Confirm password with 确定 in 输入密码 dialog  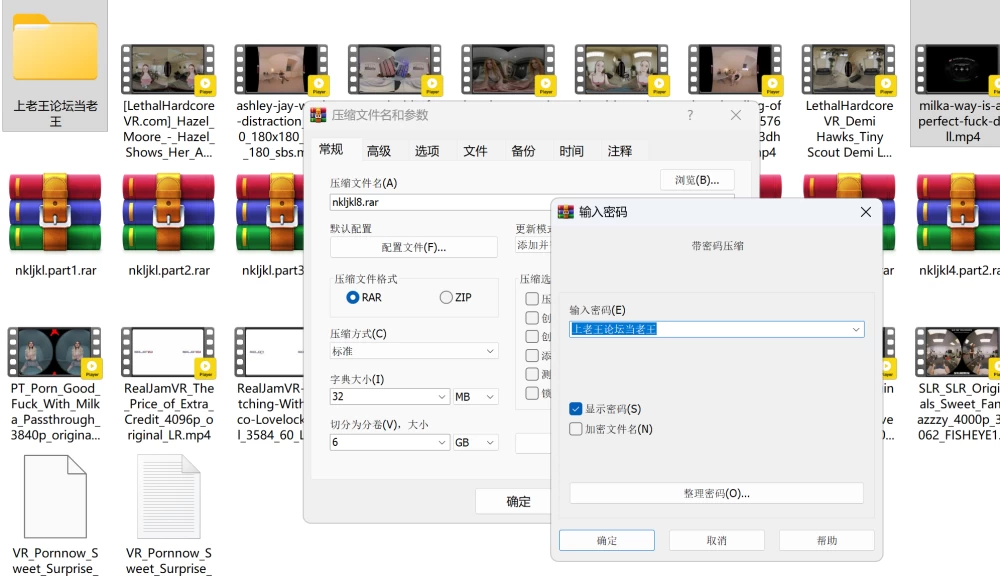point(607,540)
